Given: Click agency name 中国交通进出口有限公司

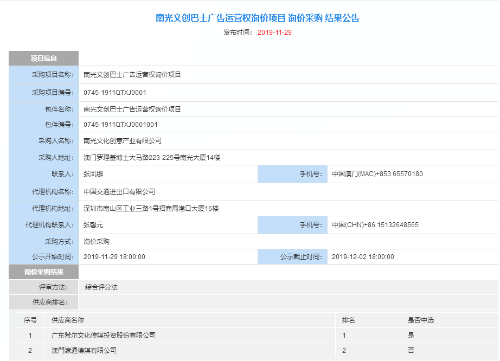Looking at the screenshot, I should (119, 192).
